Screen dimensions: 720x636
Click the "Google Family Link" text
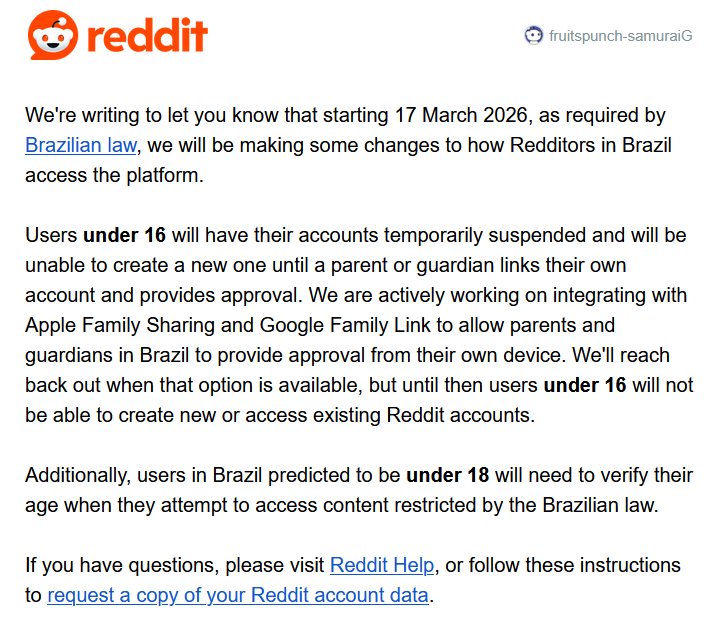tap(343, 325)
